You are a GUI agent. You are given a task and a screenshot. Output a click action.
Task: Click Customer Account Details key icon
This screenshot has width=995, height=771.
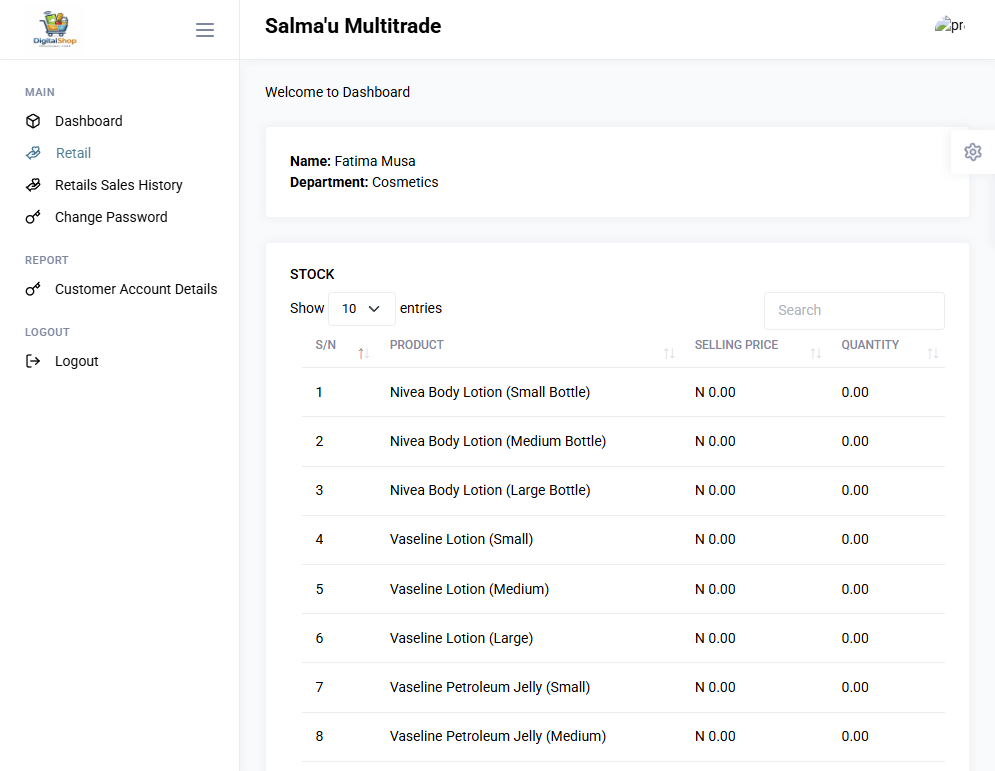(33, 289)
